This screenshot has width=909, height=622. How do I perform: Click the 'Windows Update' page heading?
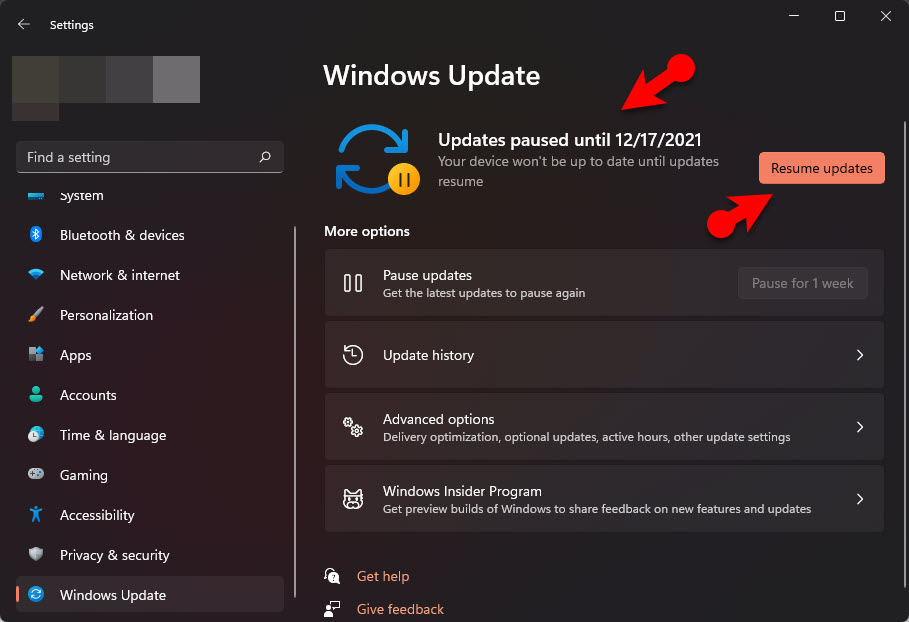pos(431,75)
